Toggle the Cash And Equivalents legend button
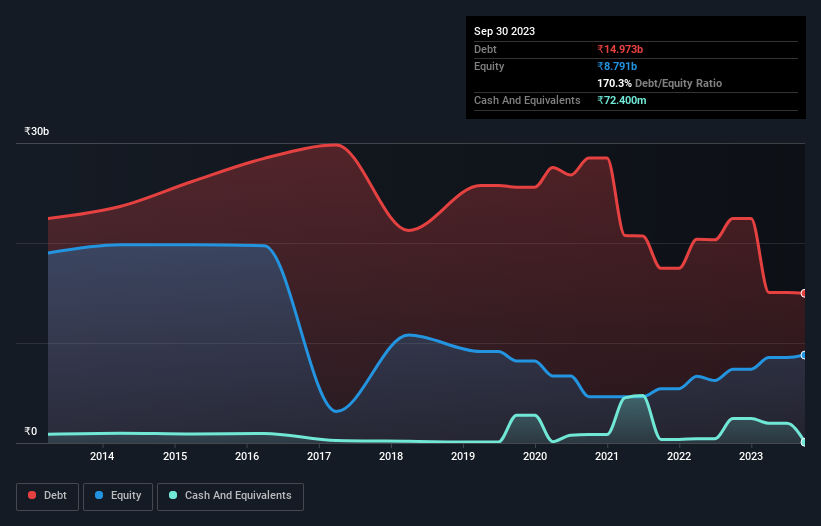The width and height of the screenshot is (821, 526). [230, 496]
